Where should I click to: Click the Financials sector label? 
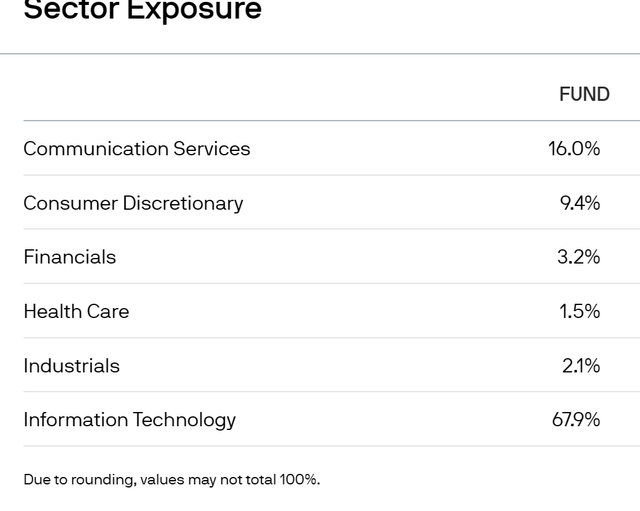(70, 257)
